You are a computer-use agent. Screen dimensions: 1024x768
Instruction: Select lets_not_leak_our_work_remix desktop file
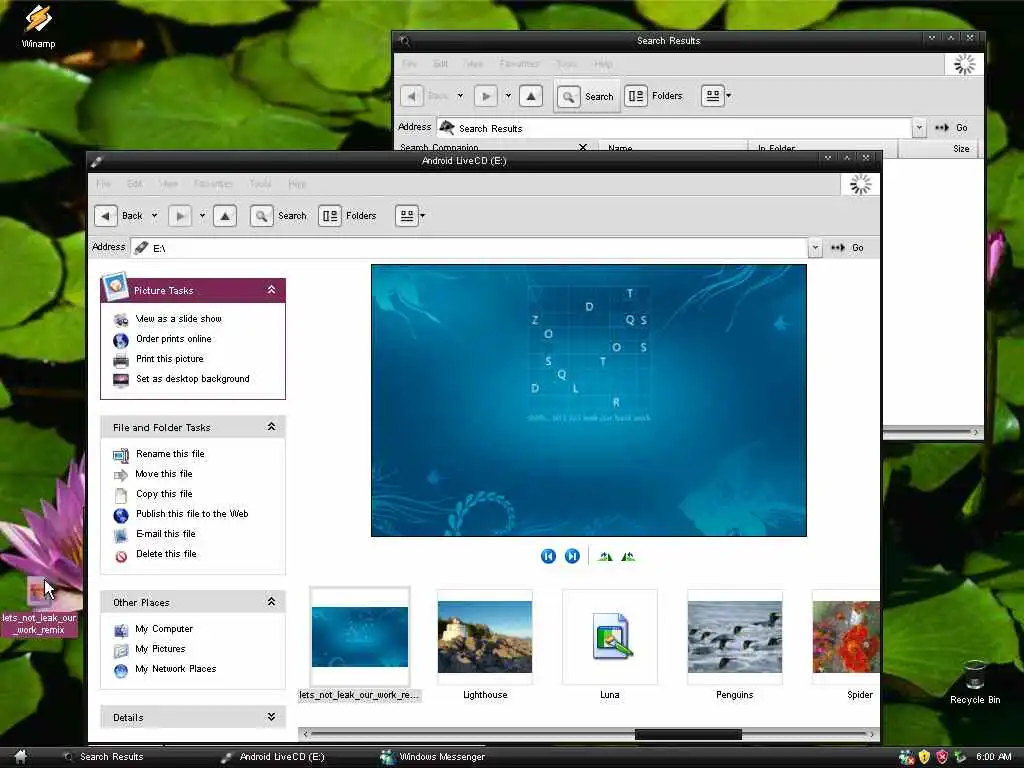tap(40, 607)
